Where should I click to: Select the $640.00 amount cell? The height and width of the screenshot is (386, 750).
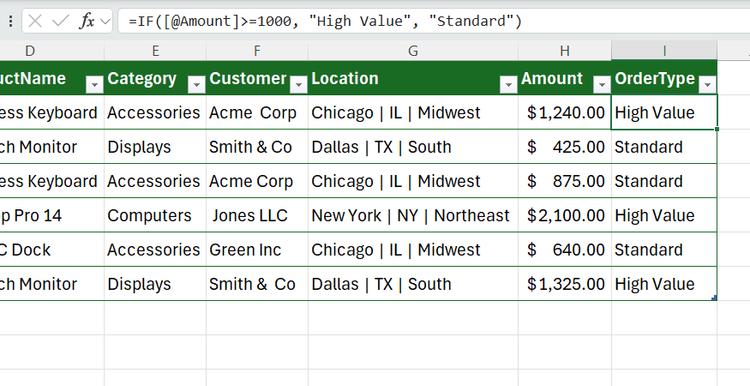(x=565, y=250)
